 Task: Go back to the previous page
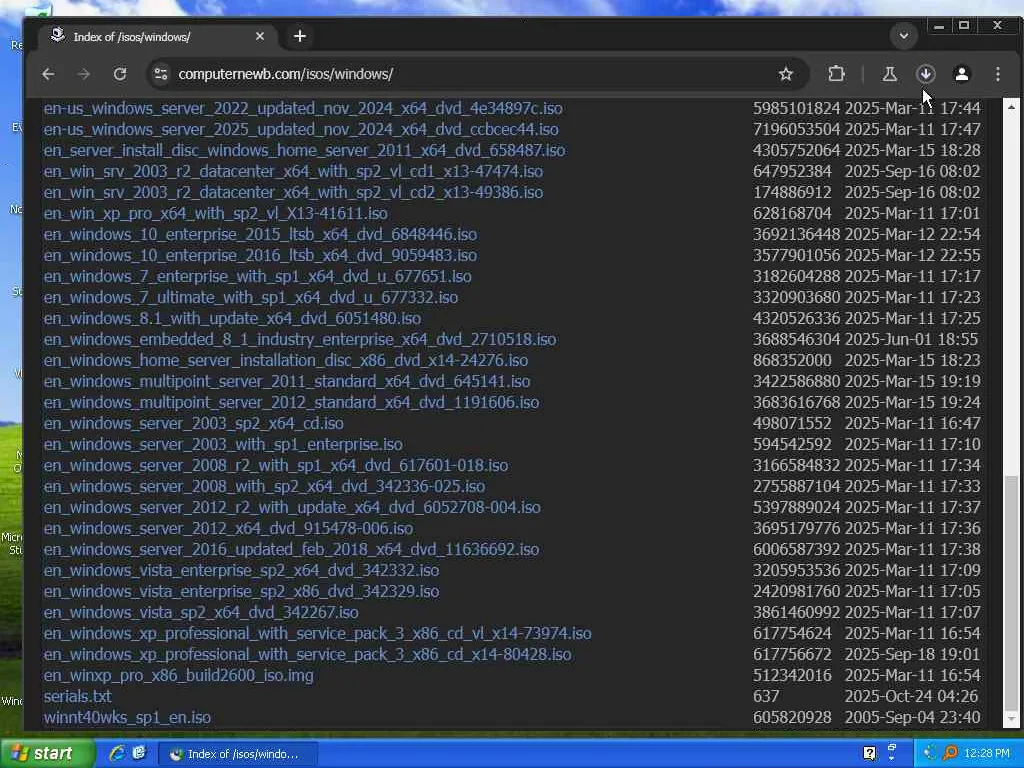48,74
